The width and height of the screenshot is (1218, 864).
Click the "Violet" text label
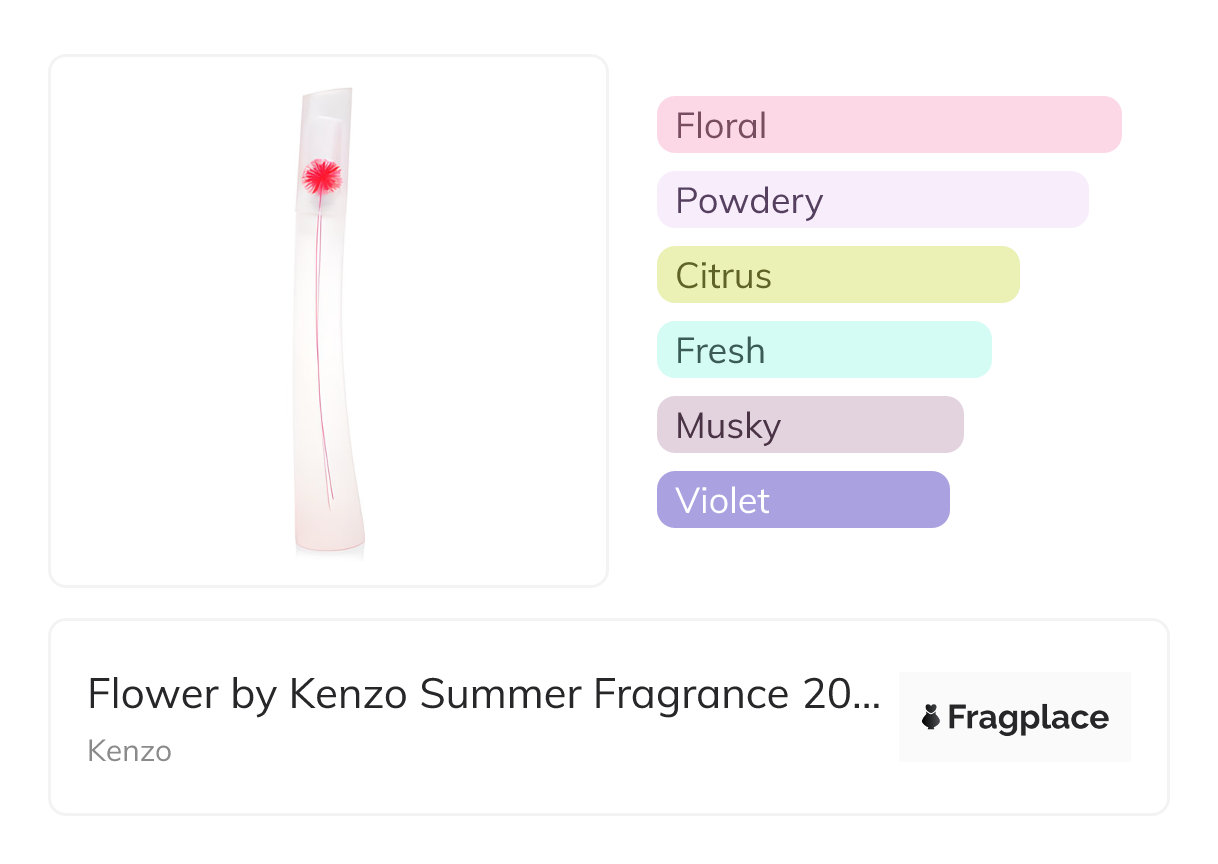(722, 501)
